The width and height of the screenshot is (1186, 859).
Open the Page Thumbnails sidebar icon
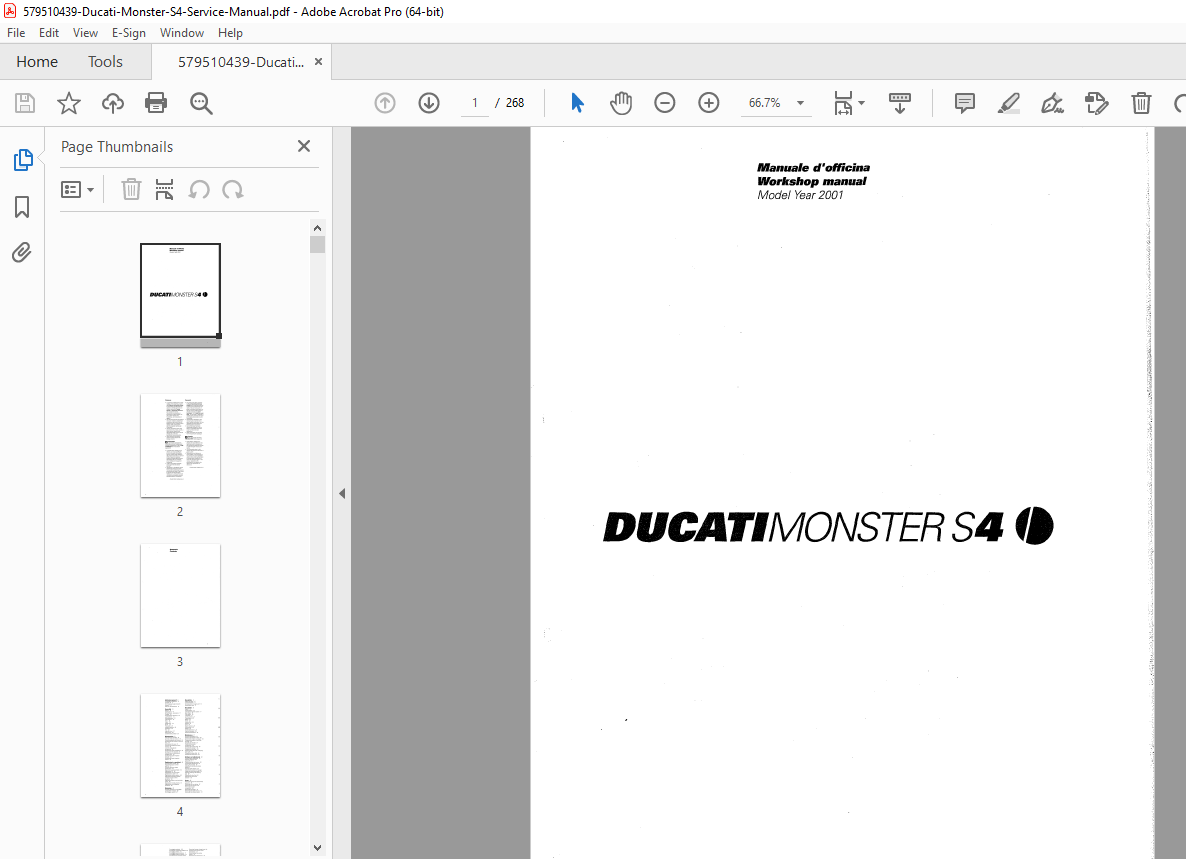point(23,160)
